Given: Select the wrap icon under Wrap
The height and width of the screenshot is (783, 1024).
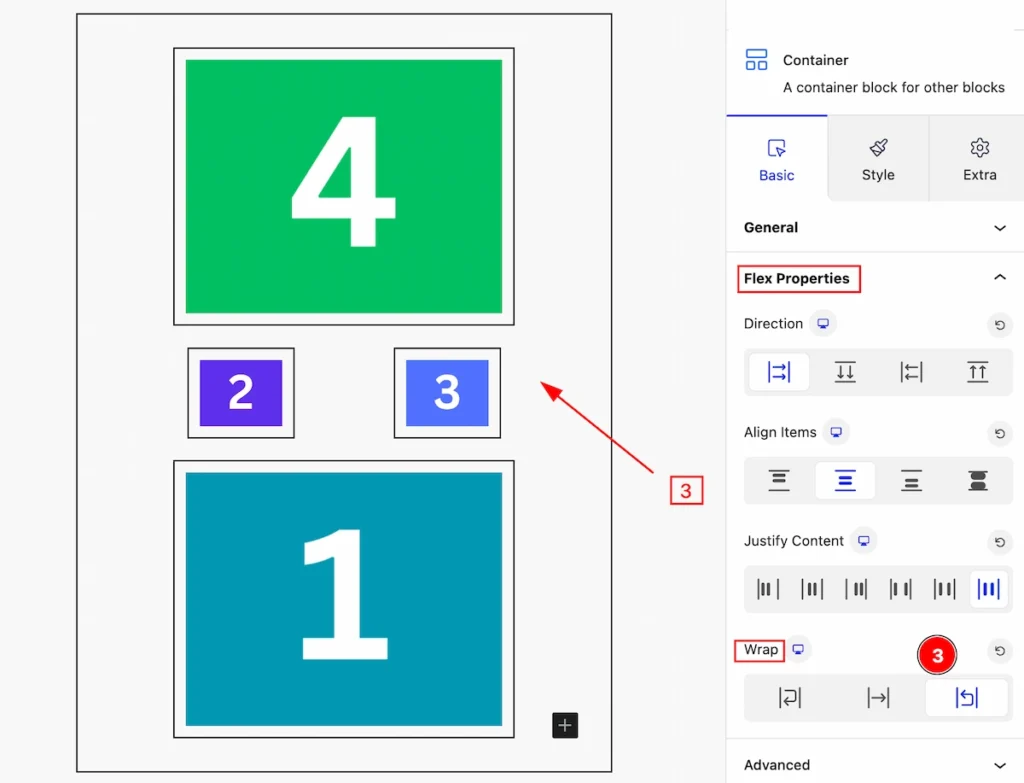Looking at the screenshot, I should point(790,698).
